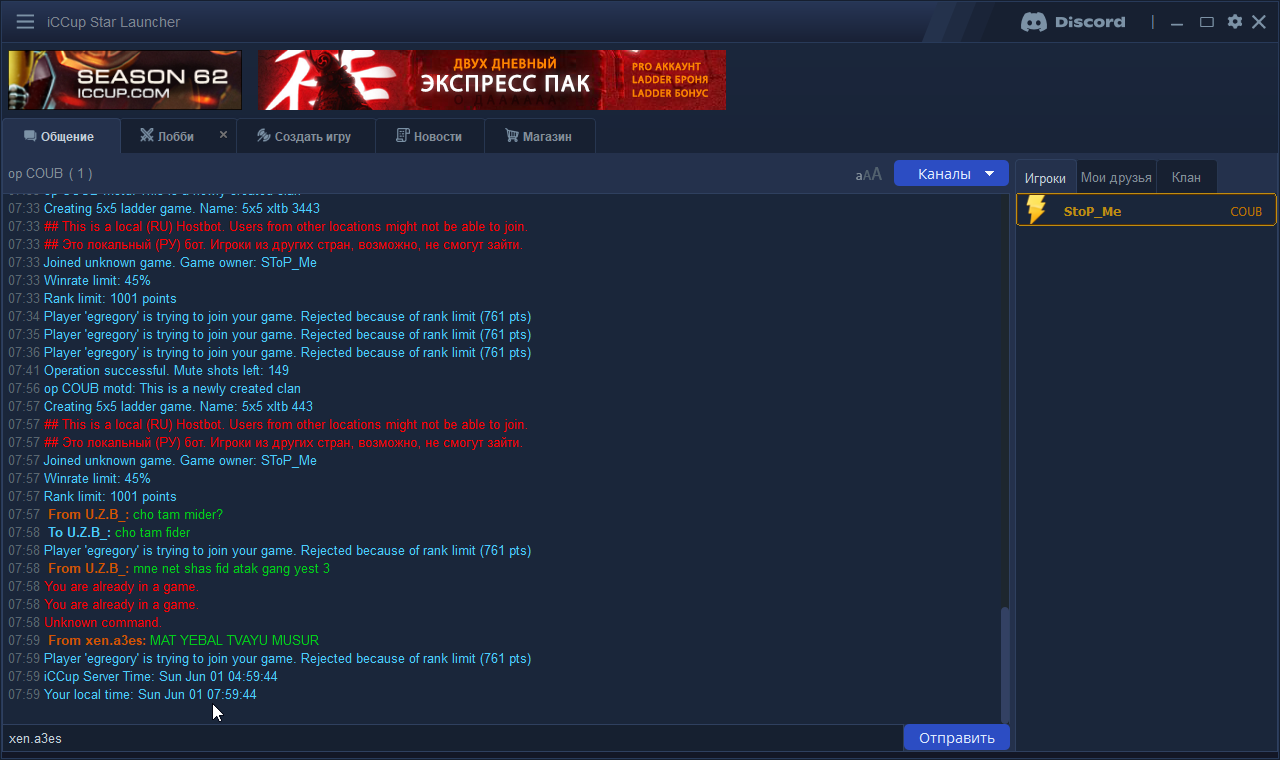Click the iCCup Star Launcher title
1280x760 pixels.
click(x=114, y=22)
